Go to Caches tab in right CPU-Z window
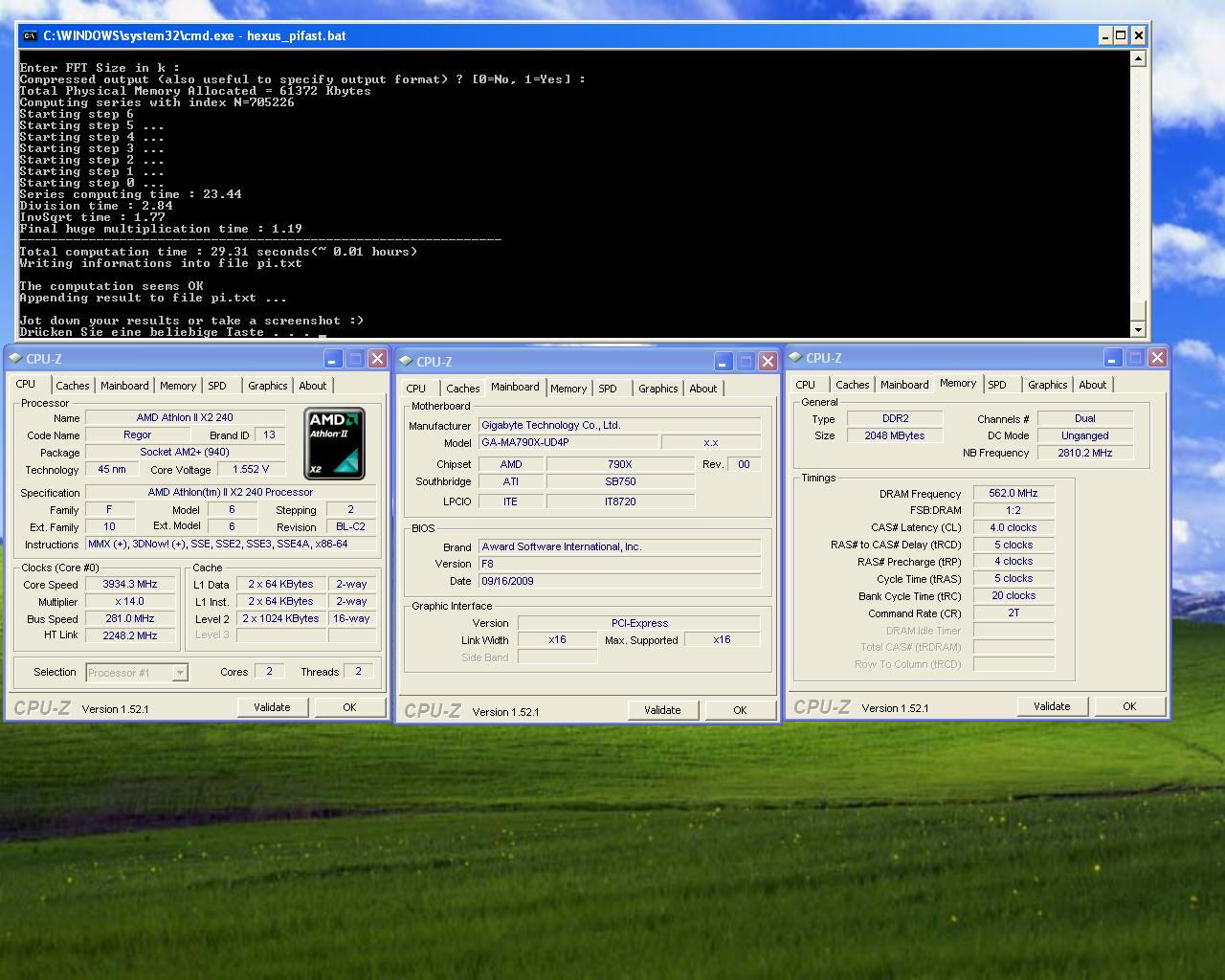The image size is (1225, 980). 853,385
